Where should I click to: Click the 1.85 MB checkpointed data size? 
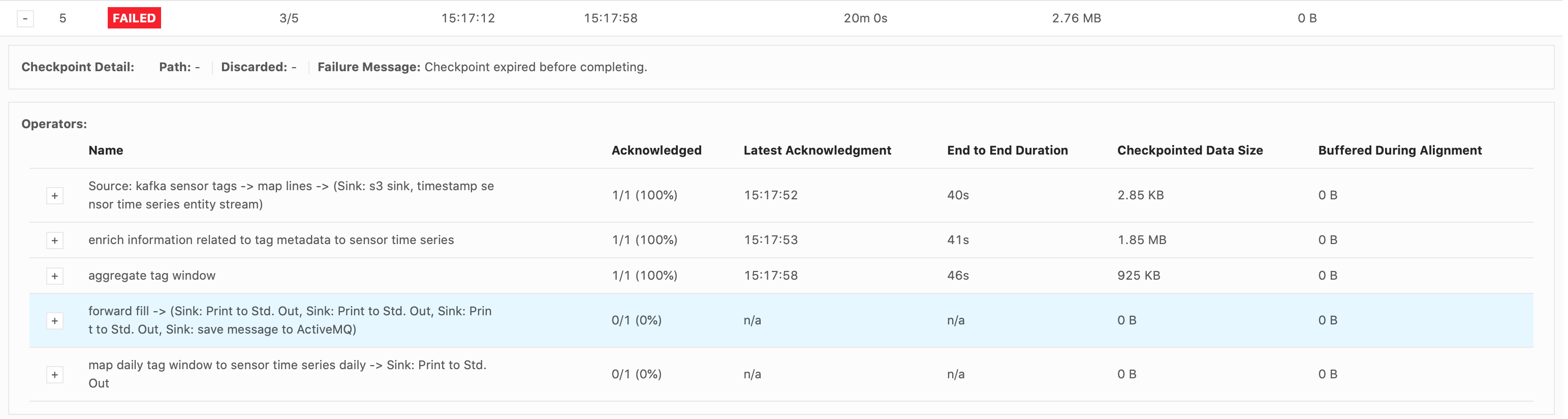[1141, 240]
